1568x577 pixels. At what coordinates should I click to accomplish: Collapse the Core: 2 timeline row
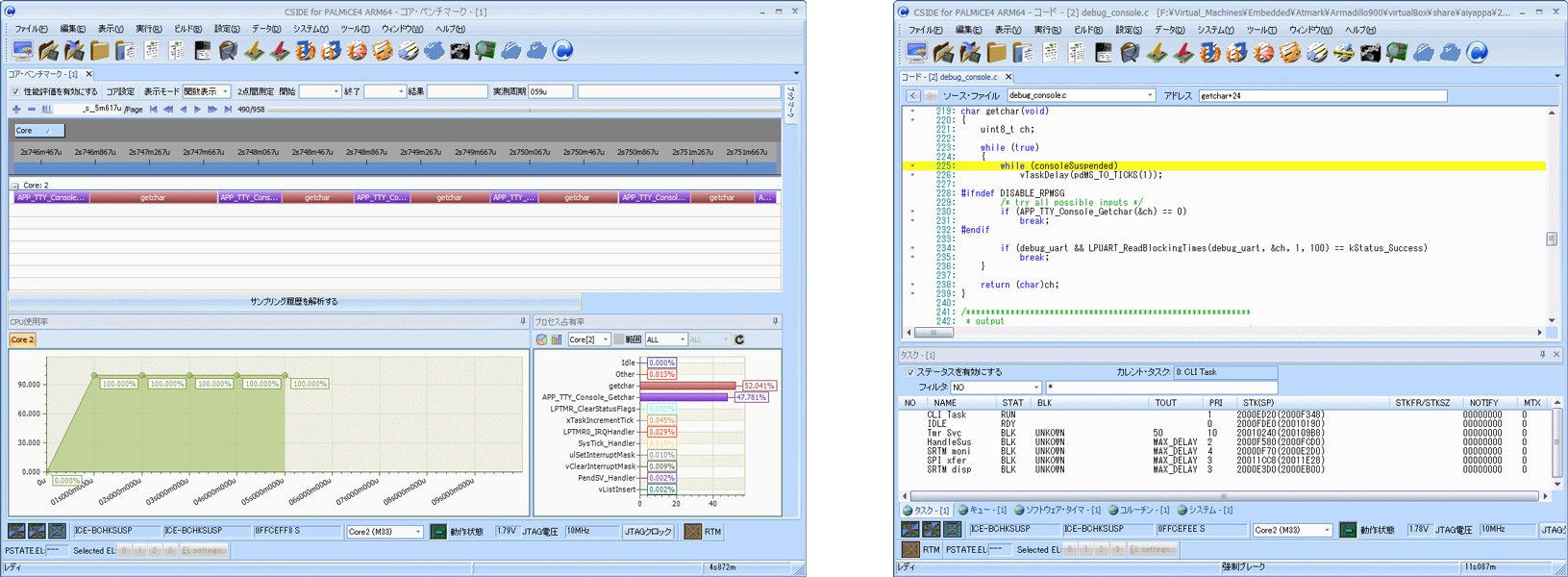(x=14, y=185)
